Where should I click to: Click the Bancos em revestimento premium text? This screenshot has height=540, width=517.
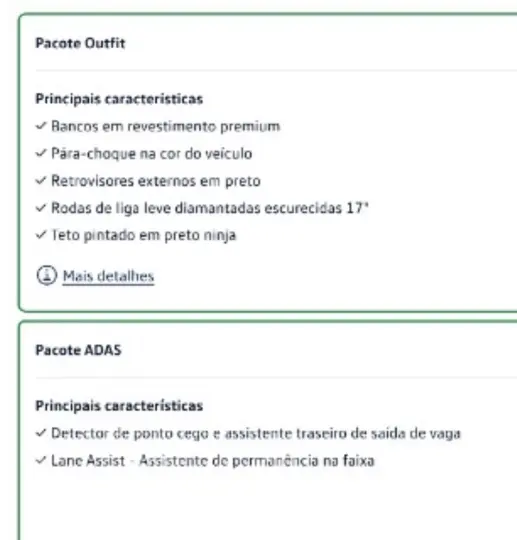click(x=166, y=127)
